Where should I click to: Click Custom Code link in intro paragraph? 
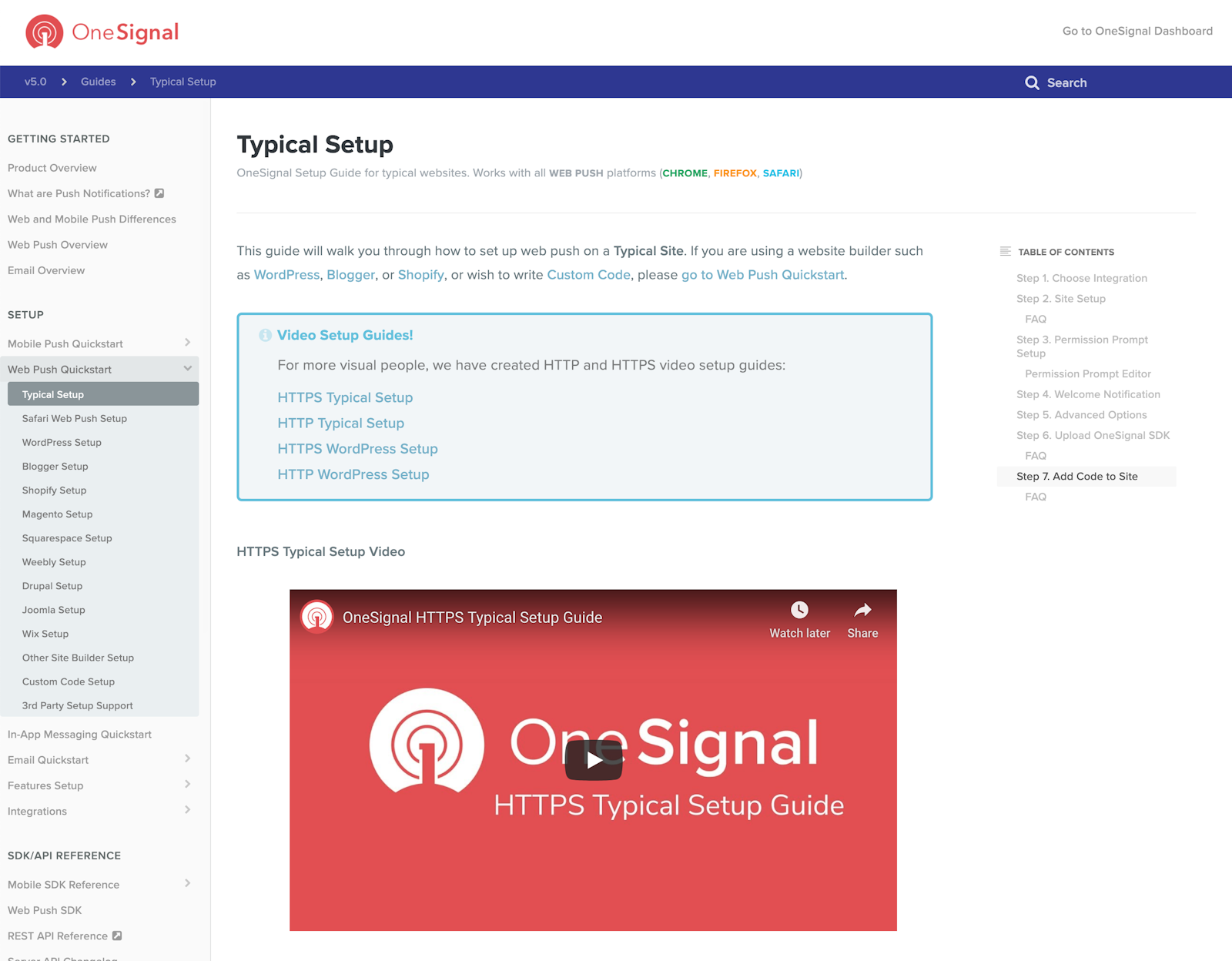point(588,275)
